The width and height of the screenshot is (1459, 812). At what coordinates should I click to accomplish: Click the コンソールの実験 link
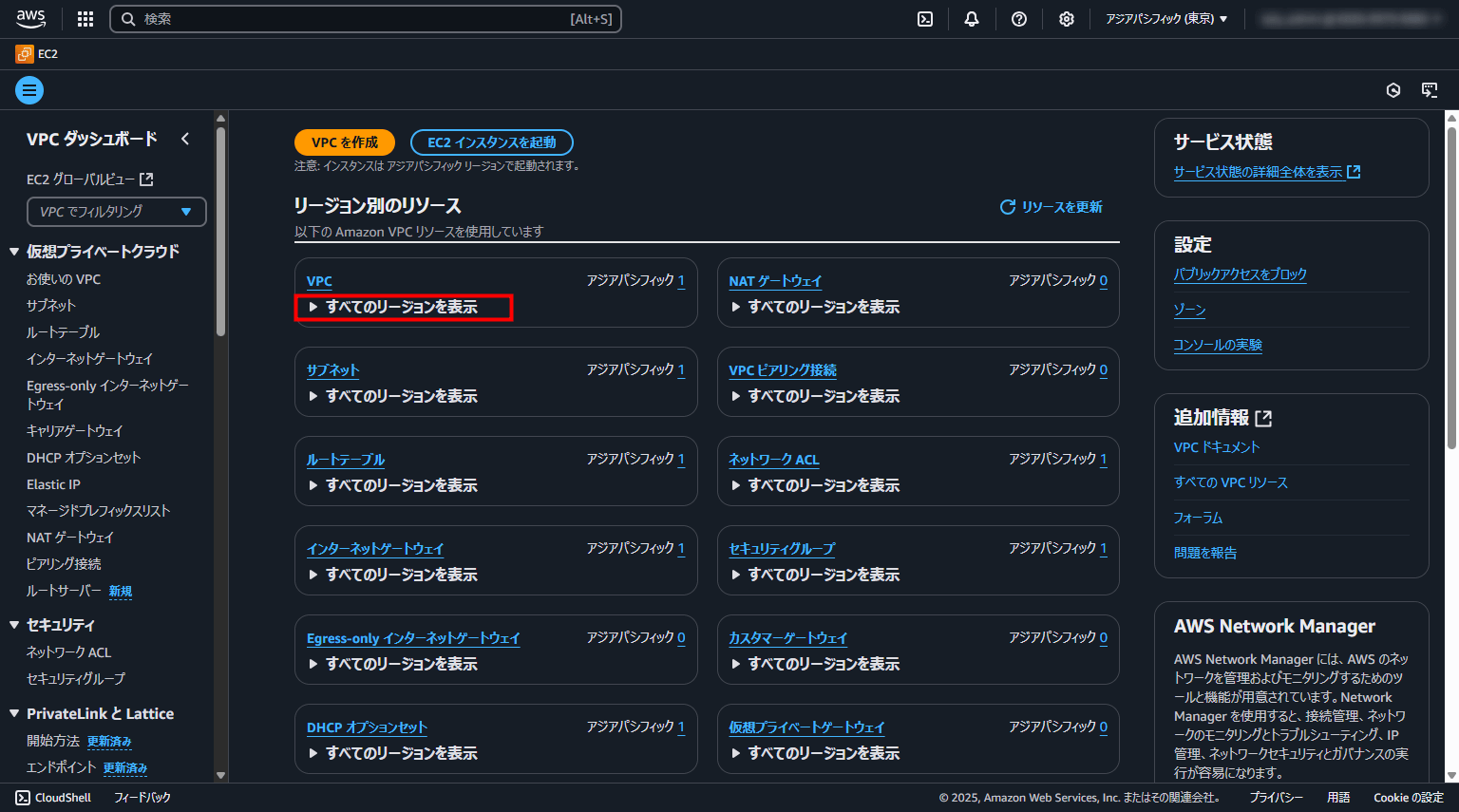[x=1218, y=345]
